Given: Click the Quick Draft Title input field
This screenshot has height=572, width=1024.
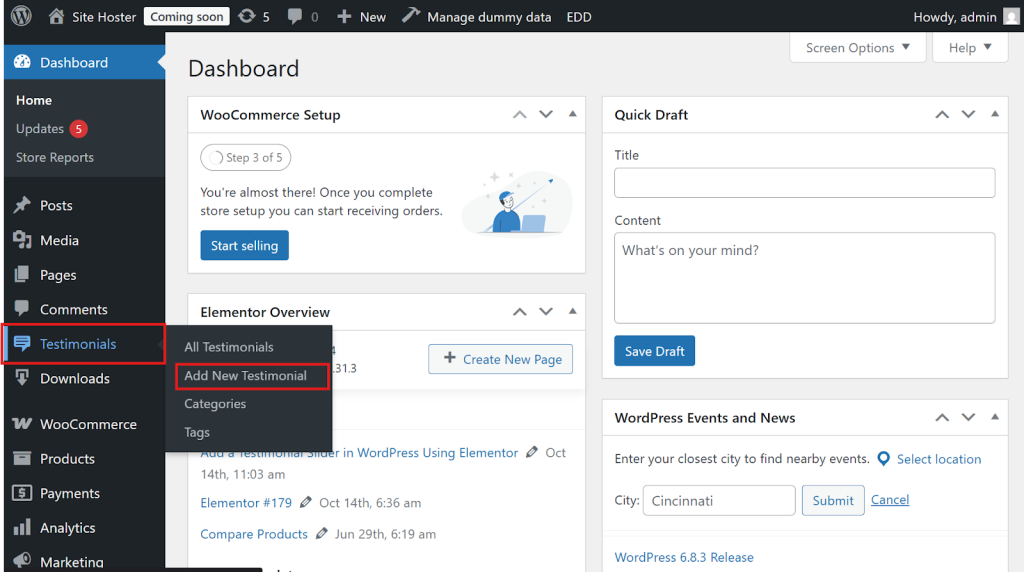Looking at the screenshot, I should (804, 183).
